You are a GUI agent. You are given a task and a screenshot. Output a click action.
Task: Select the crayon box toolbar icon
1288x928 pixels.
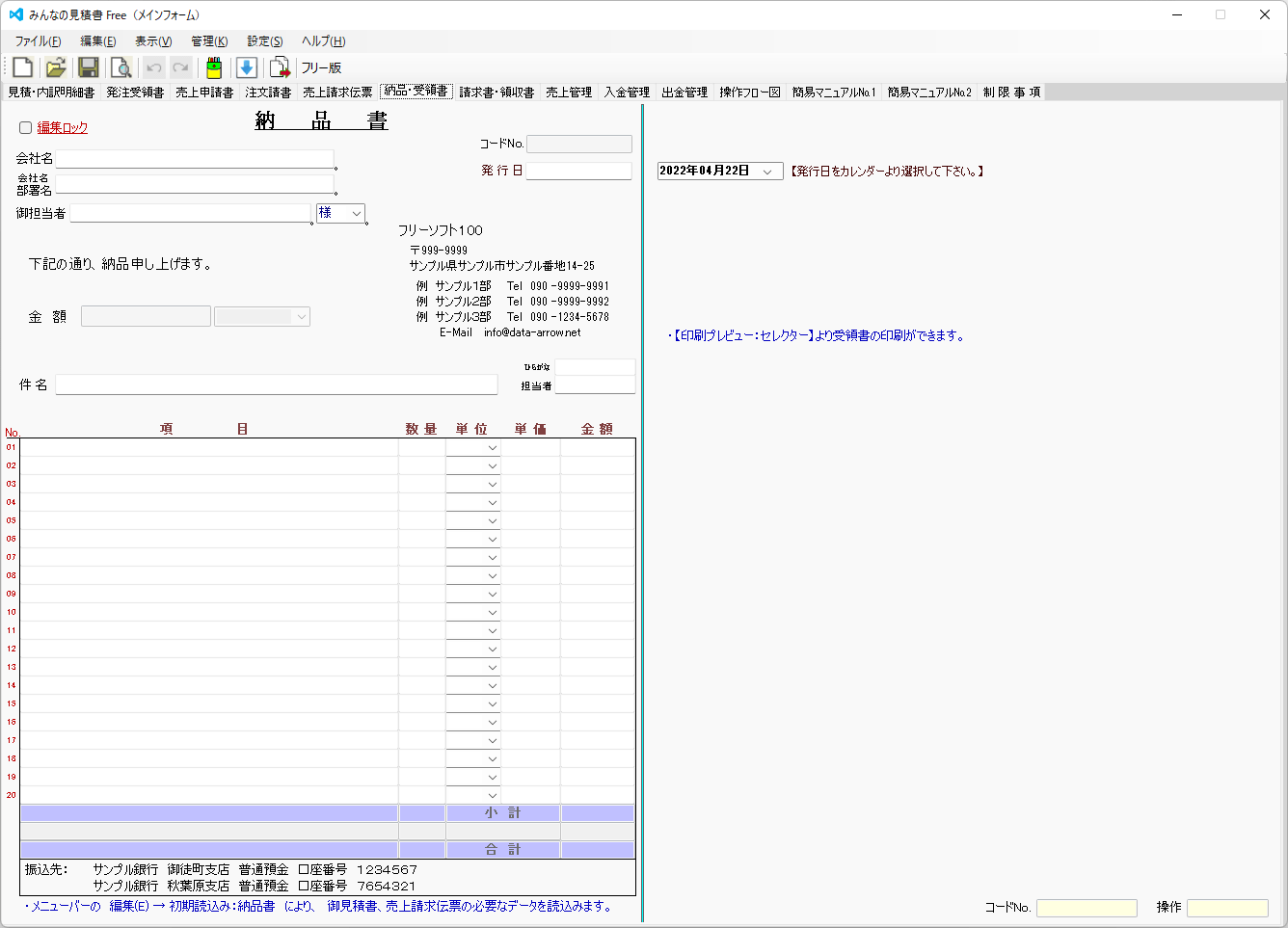(213, 66)
